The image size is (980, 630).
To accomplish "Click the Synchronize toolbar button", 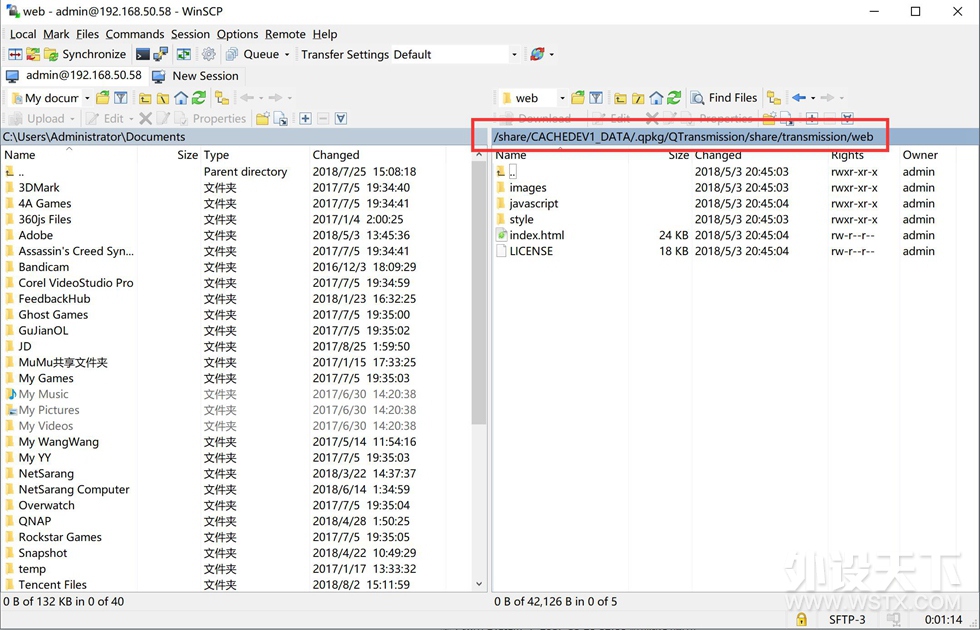I will 86,54.
